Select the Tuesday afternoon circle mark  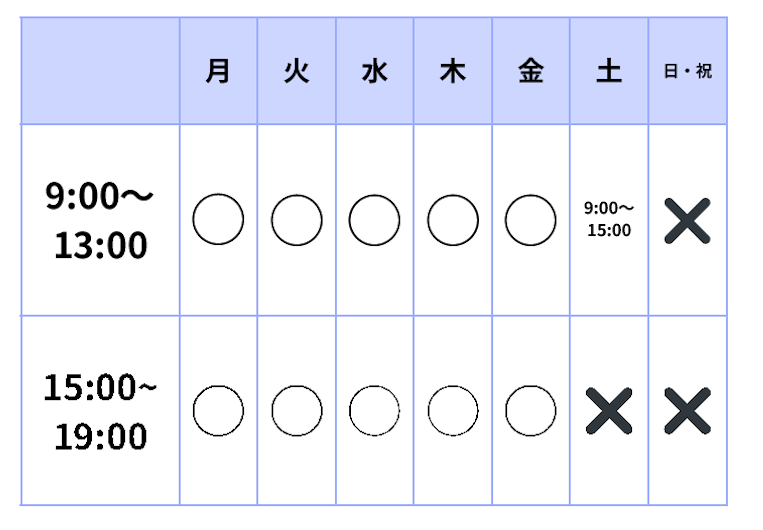[x=297, y=411]
